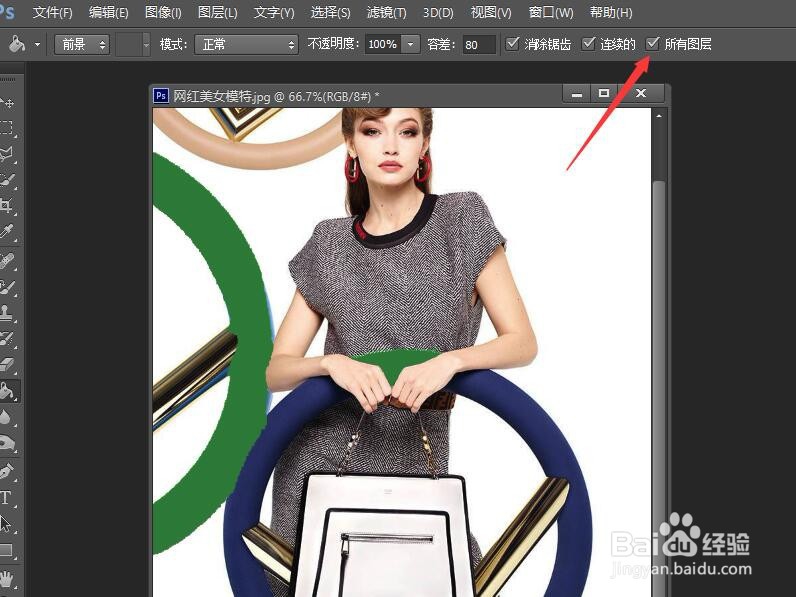Toggle the 连续的 contiguous checkbox
The width and height of the screenshot is (796, 597).
[x=588, y=44]
